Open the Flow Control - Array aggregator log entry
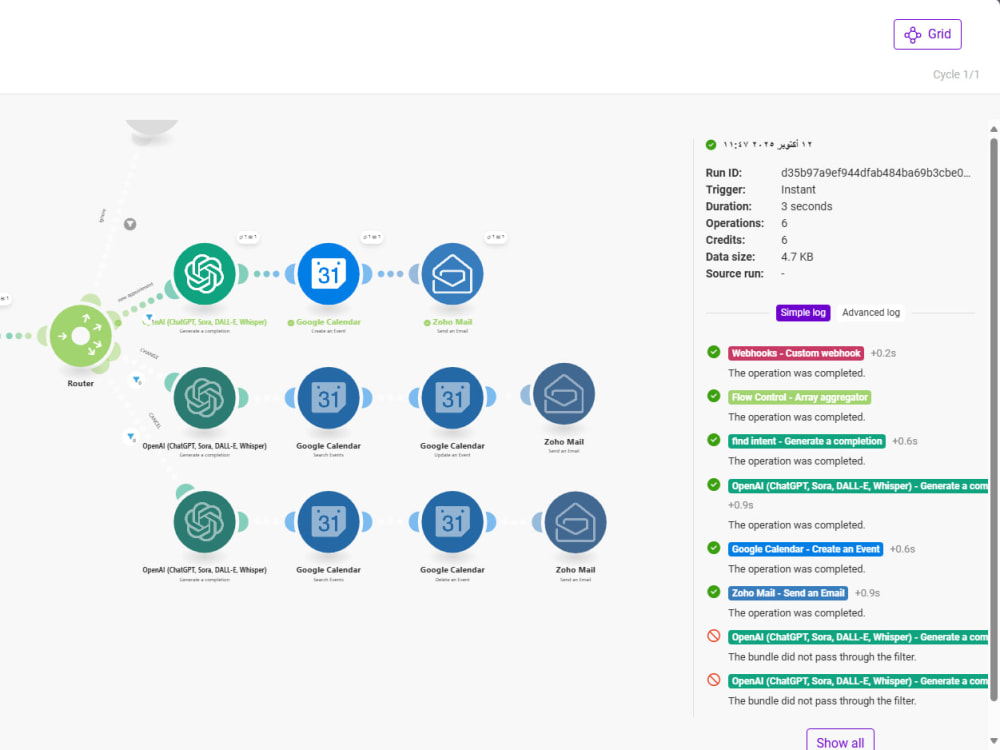Image resolution: width=1000 pixels, height=750 pixels. [x=800, y=397]
